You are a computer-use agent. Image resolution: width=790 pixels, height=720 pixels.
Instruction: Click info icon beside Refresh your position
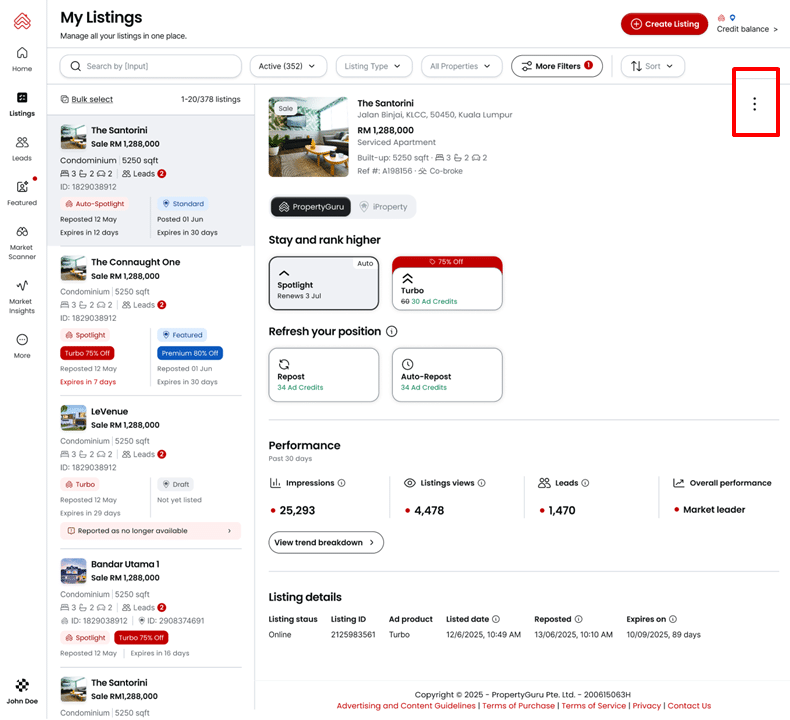pos(392,331)
